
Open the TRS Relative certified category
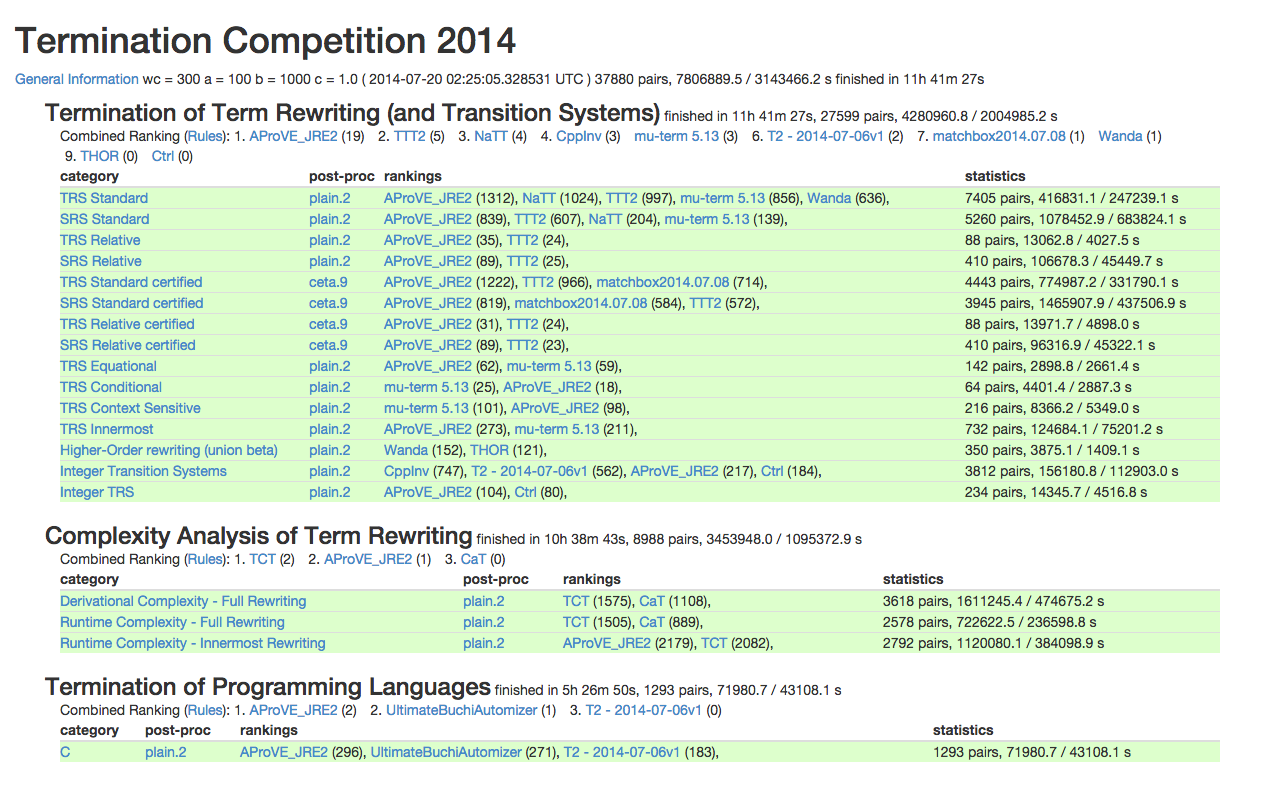(x=127, y=324)
